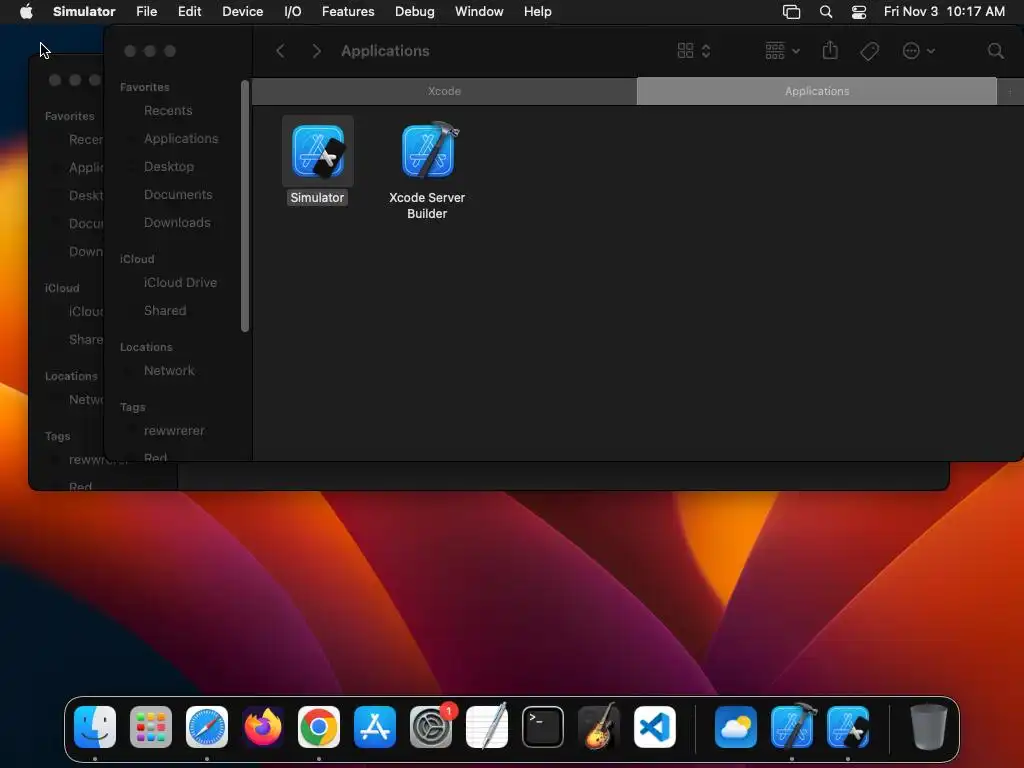The width and height of the screenshot is (1024, 768).
Task: Launch Google Chrome from the Dock
Action: click(x=319, y=727)
